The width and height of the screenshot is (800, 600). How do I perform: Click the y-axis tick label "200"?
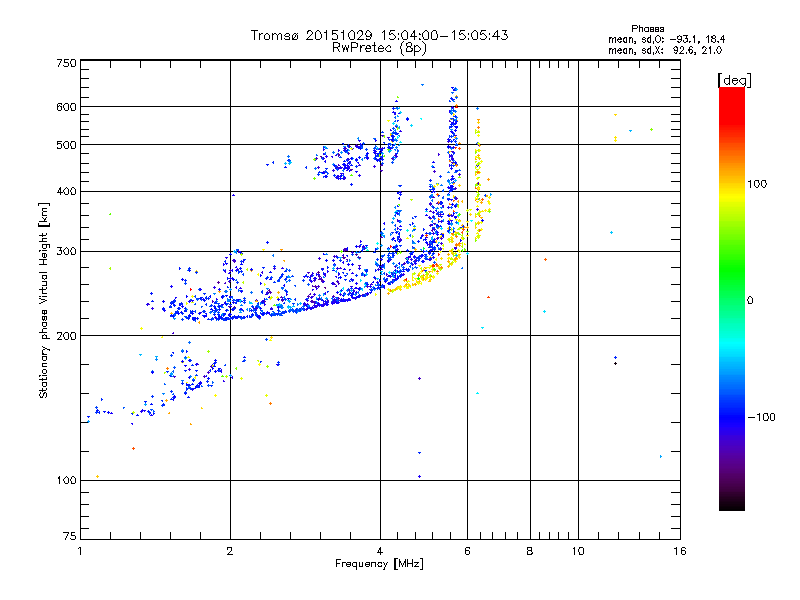coord(66,336)
